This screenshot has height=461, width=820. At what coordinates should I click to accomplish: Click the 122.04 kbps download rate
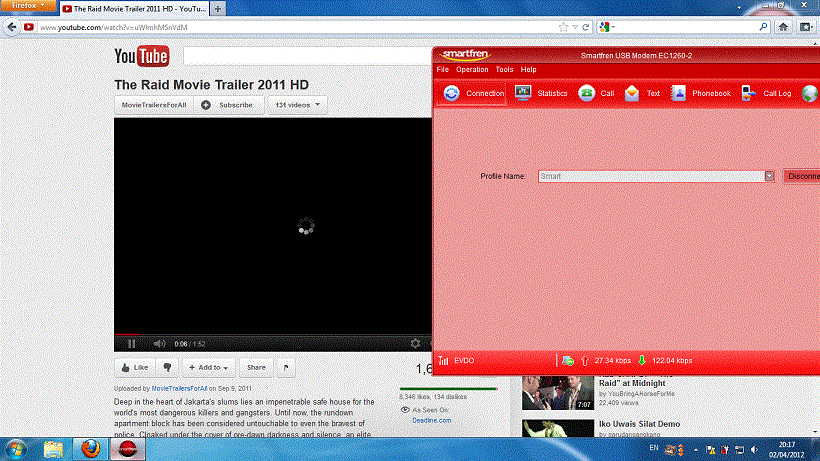[x=672, y=361]
